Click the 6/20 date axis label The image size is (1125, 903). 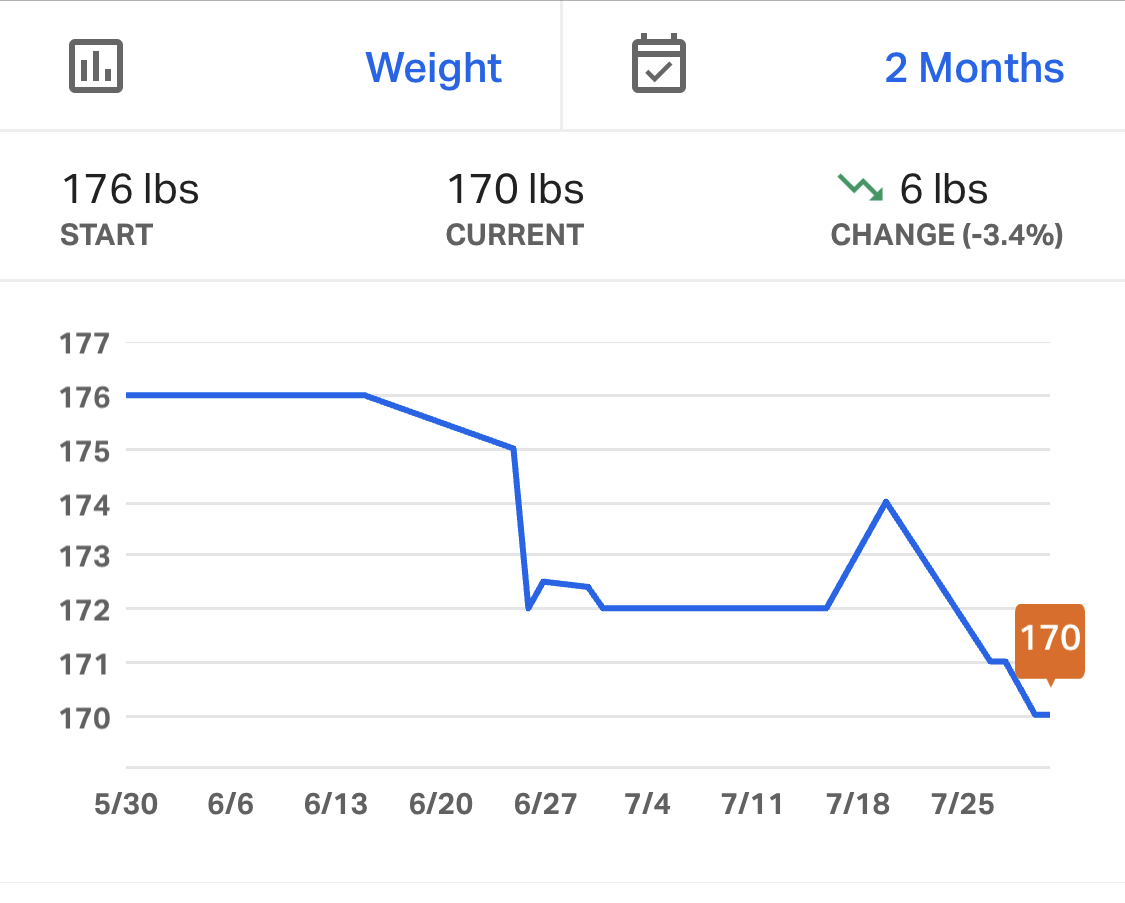tap(440, 804)
